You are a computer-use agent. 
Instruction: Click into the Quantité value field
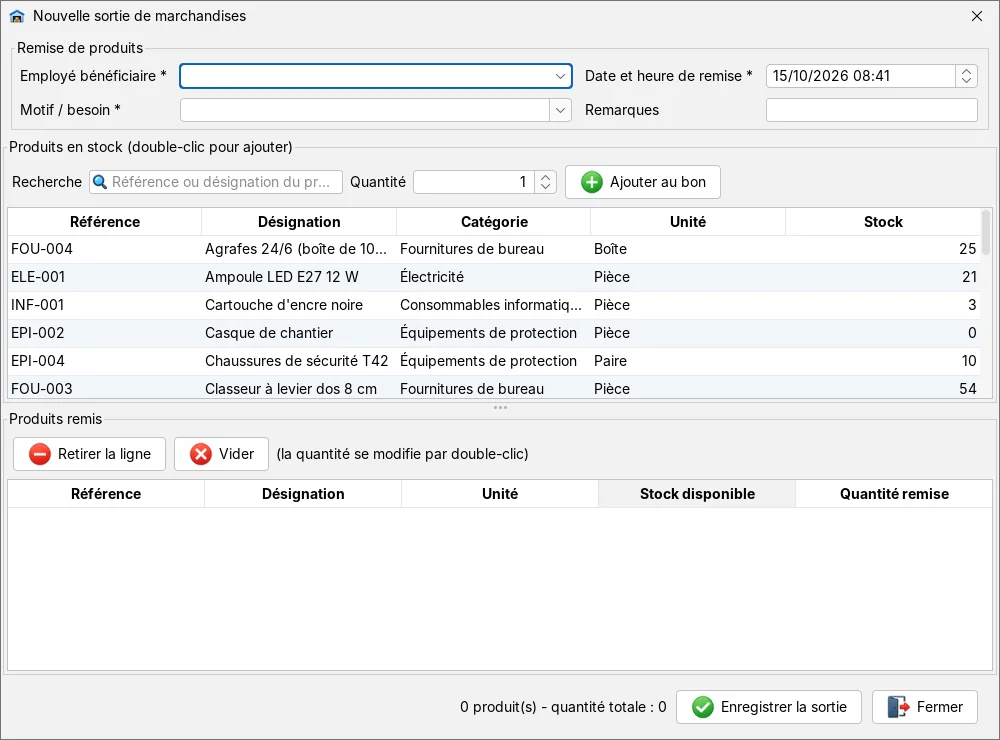[474, 182]
